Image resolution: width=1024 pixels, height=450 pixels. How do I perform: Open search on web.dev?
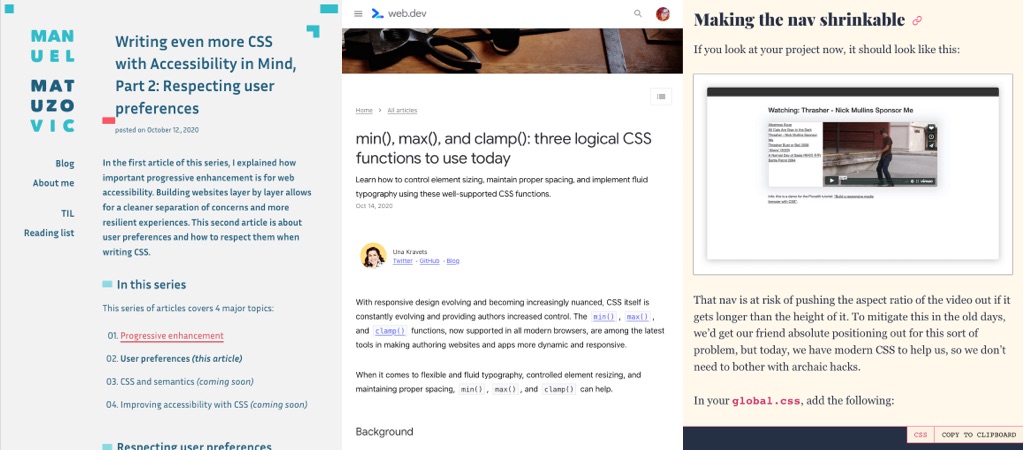tap(638, 14)
